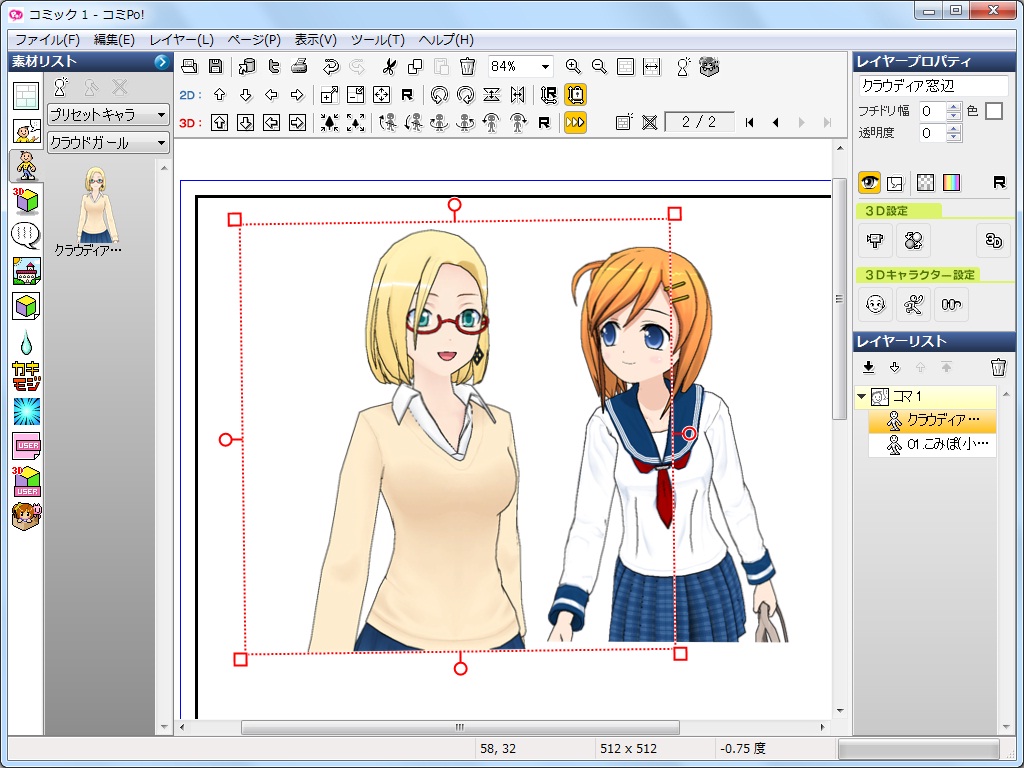
Task: Select the 3D item cube category
Action: 26,200
